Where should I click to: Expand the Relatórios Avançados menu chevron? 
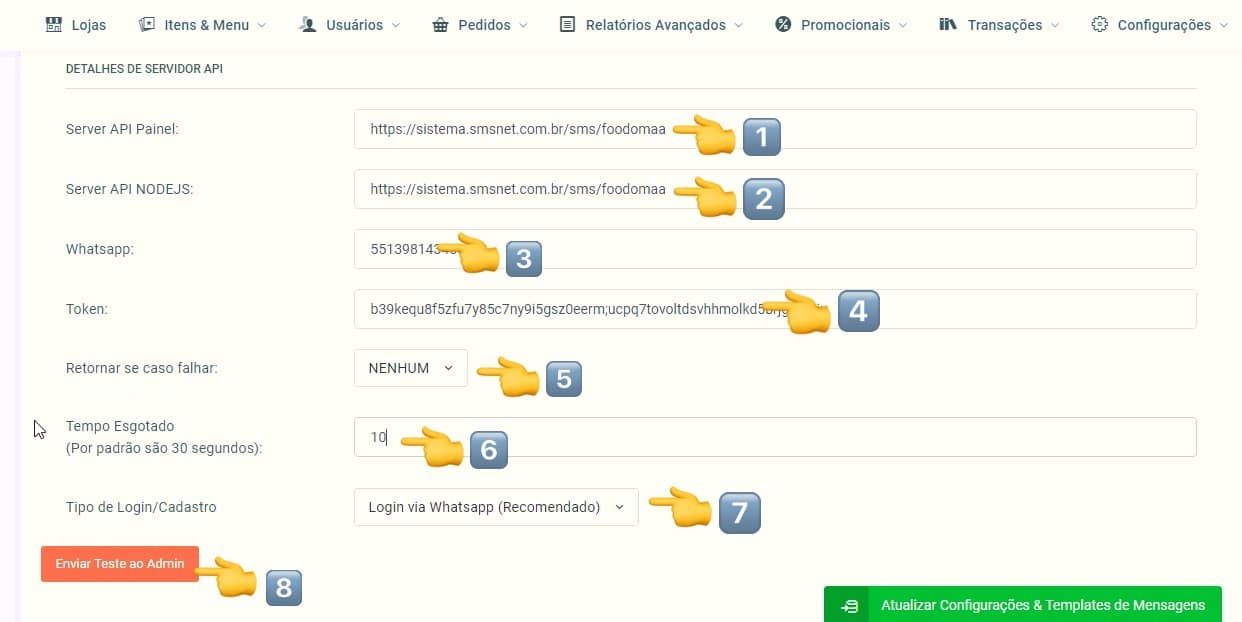coord(738,25)
